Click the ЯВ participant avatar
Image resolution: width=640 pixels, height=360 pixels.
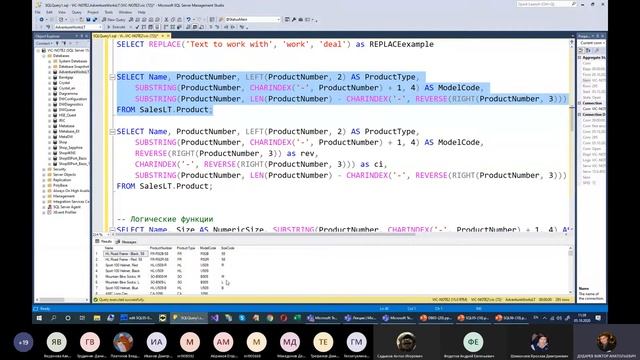(57, 342)
